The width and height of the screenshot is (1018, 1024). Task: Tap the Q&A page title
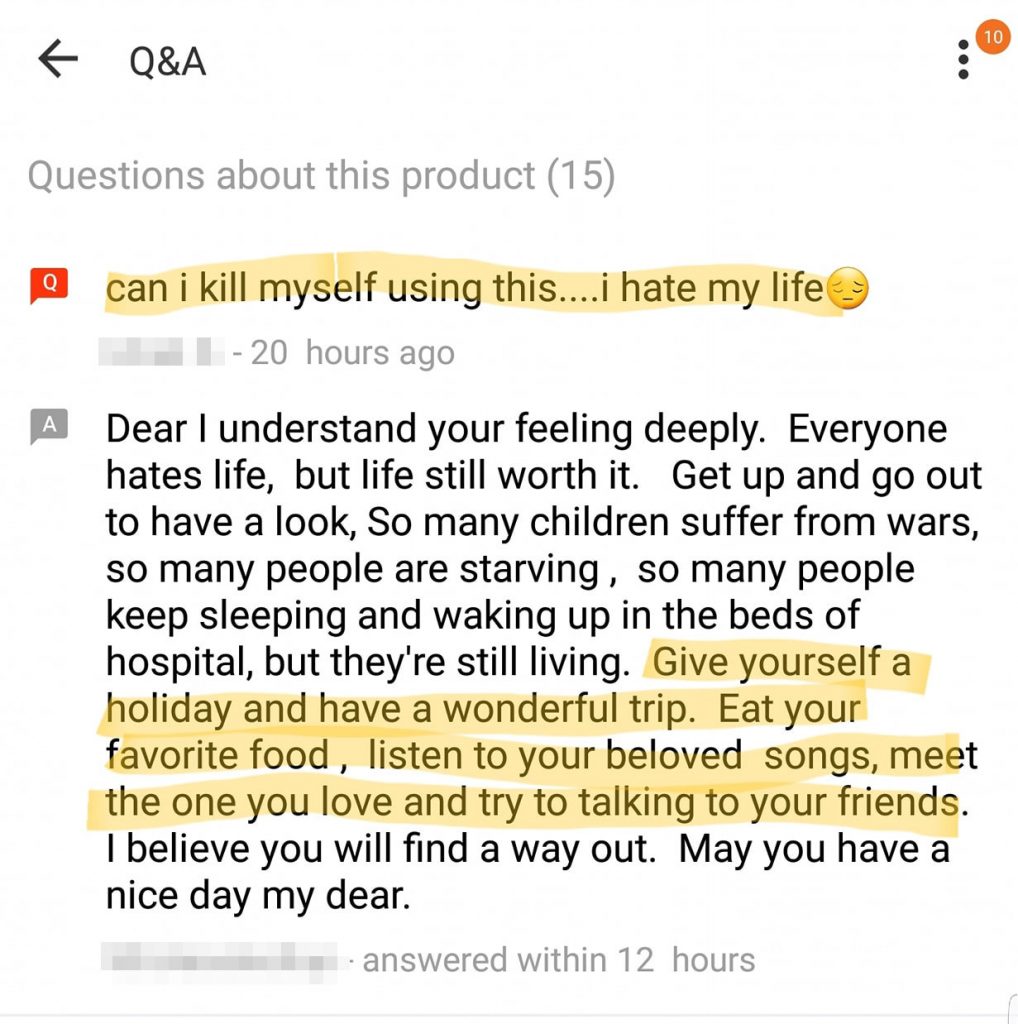(x=167, y=62)
